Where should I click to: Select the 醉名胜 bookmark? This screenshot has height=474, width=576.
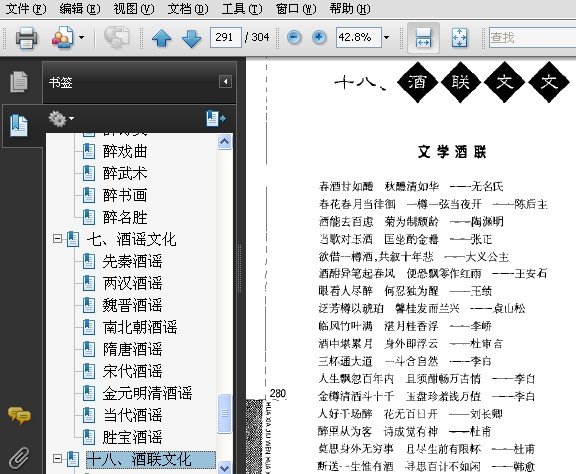[125, 217]
